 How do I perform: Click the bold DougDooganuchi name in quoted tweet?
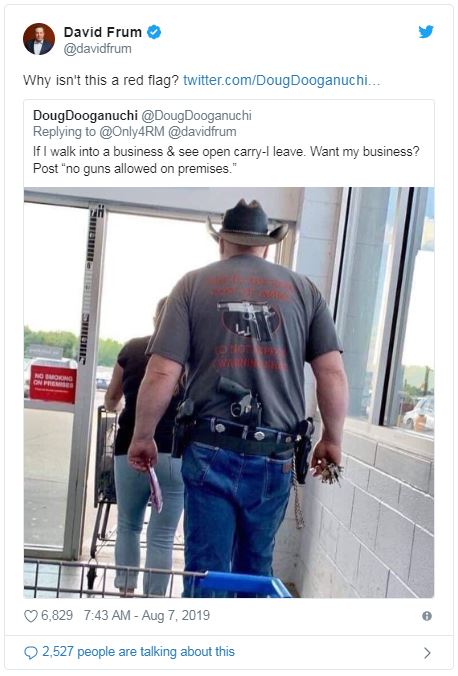pyautogui.click(x=85, y=116)
